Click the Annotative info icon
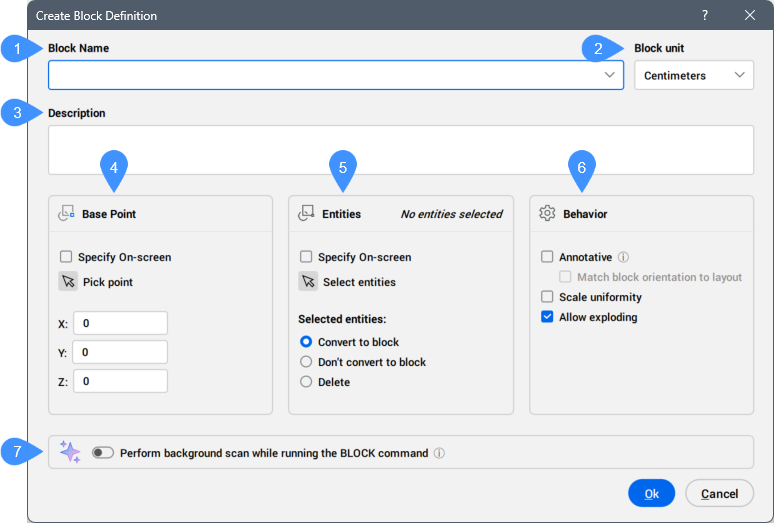This screenshot has height=523, width=774. pos(623,257)
